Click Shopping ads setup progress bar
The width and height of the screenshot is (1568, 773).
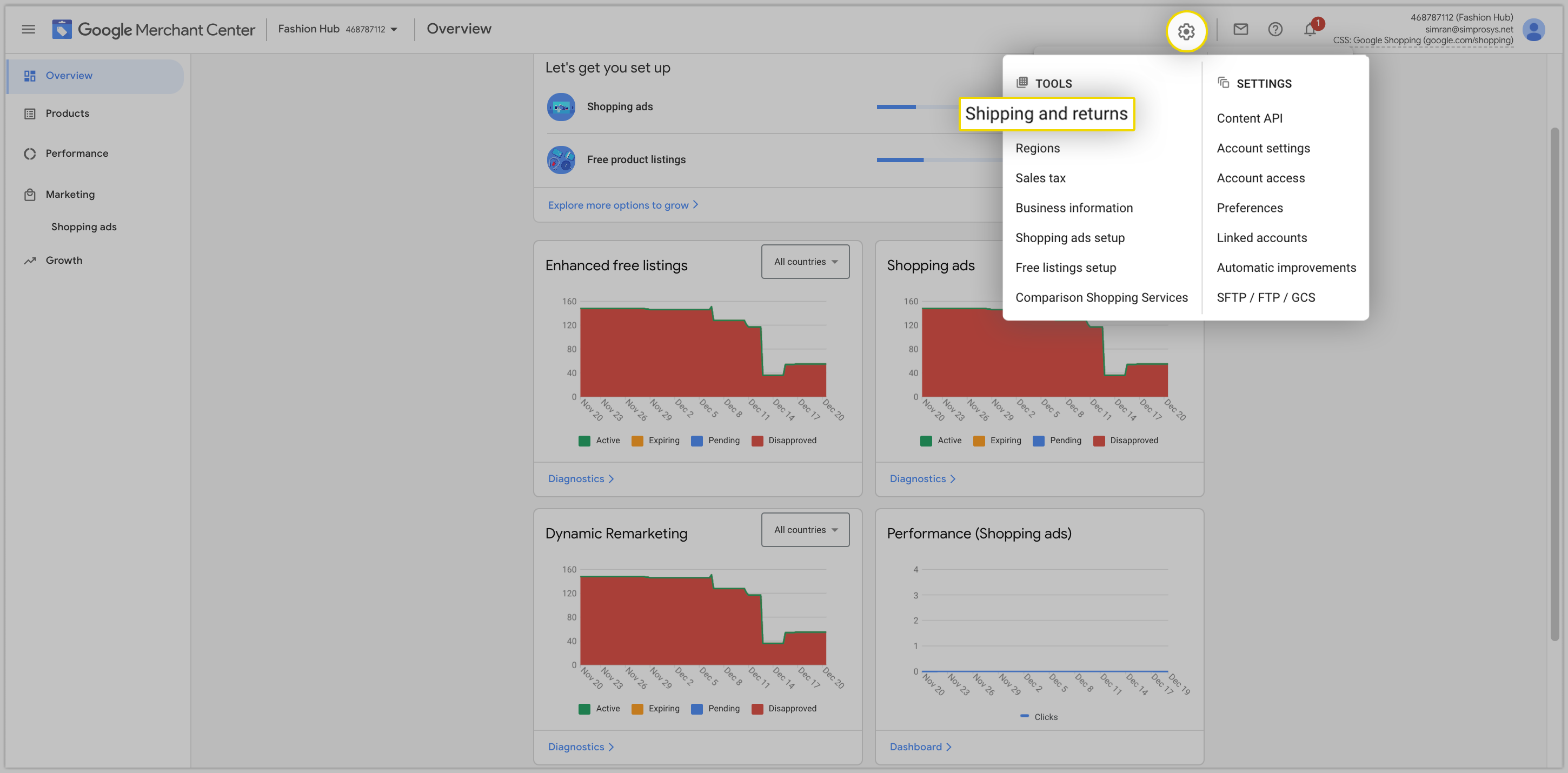(x=939, y=107)
